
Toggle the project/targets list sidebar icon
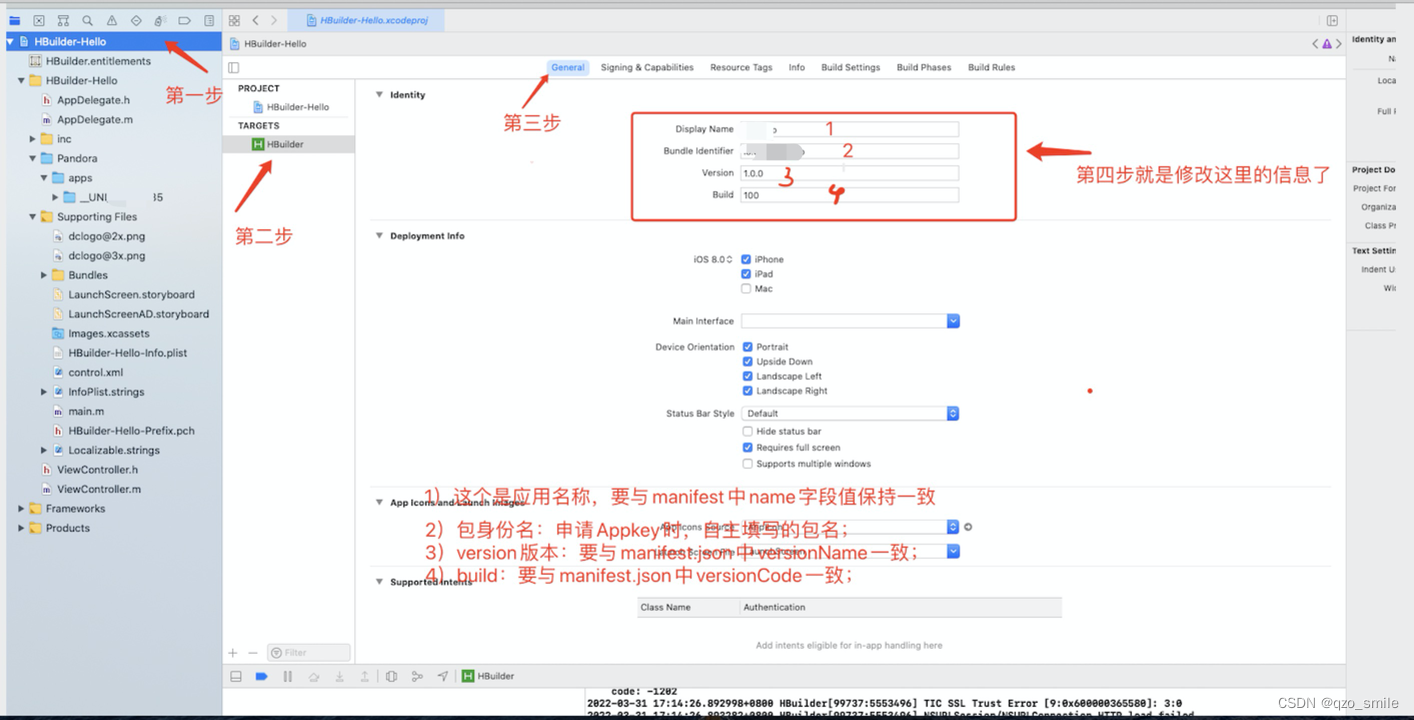tap(234, 68)
